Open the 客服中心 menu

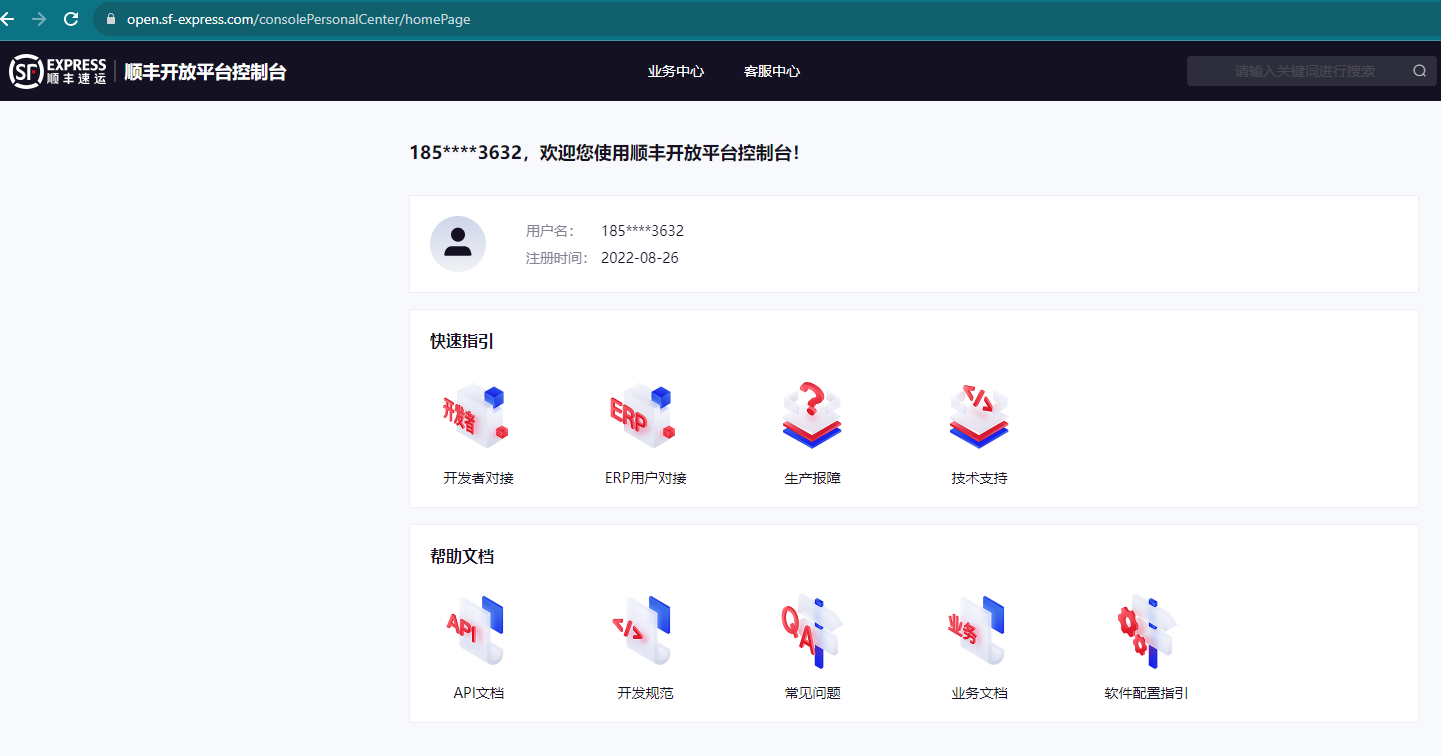coord(772,71)
